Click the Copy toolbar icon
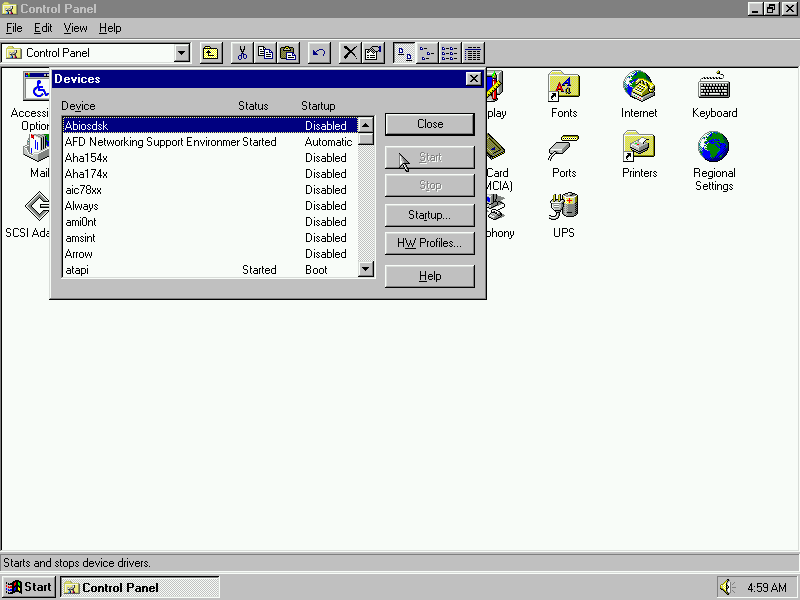The height and width of the screenshot is (600, 800). tap(265, 53)
